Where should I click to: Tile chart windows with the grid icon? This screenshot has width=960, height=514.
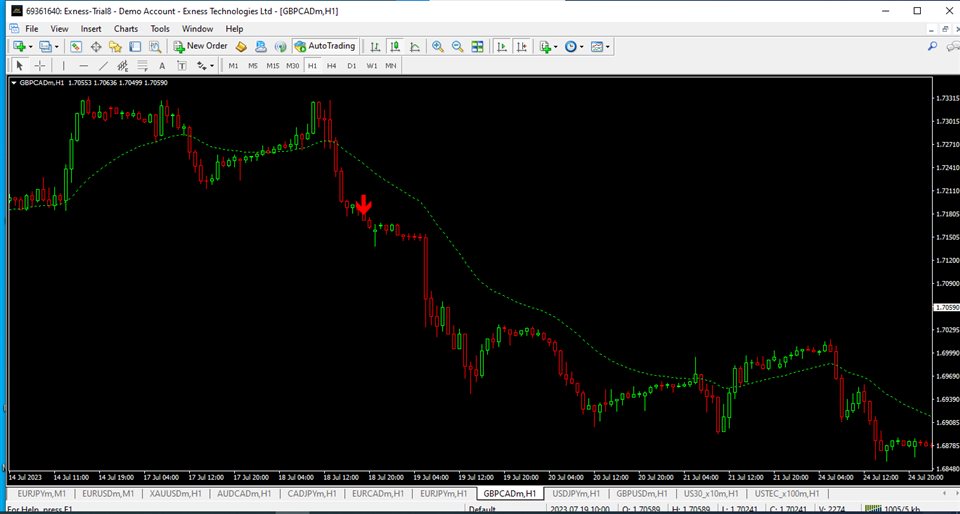pos(477,47)
